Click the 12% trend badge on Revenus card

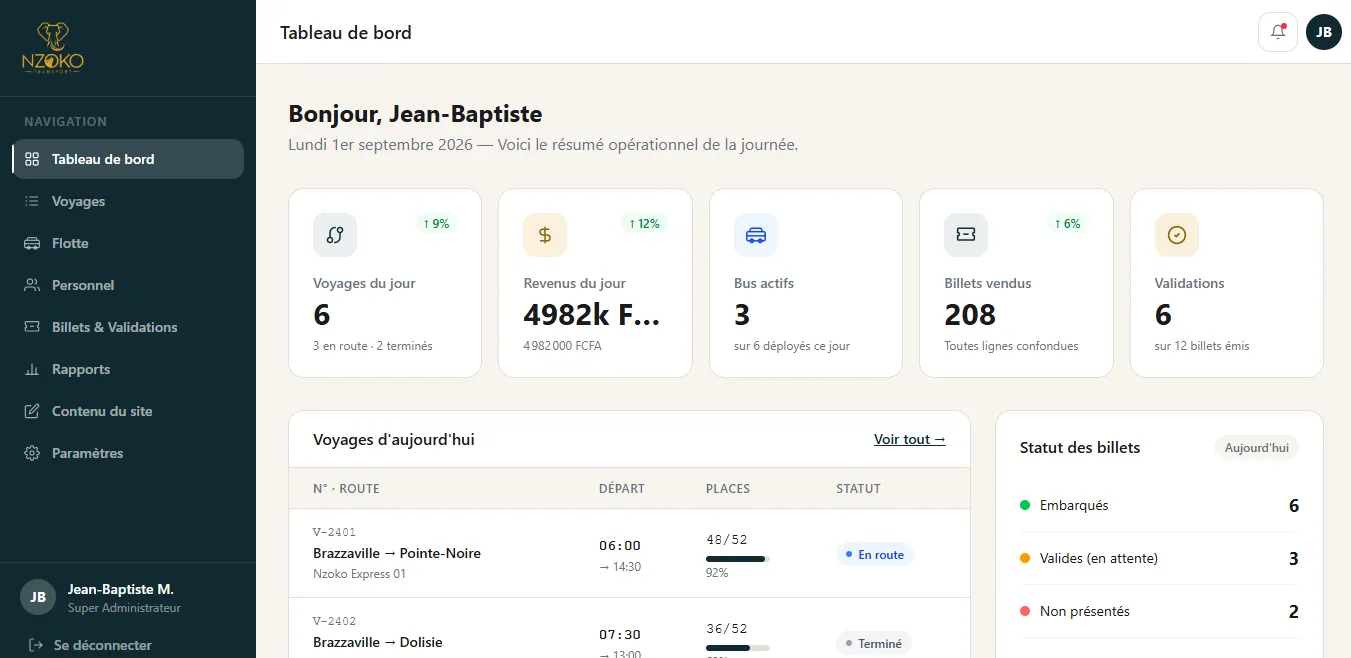[x=644, y=224]
